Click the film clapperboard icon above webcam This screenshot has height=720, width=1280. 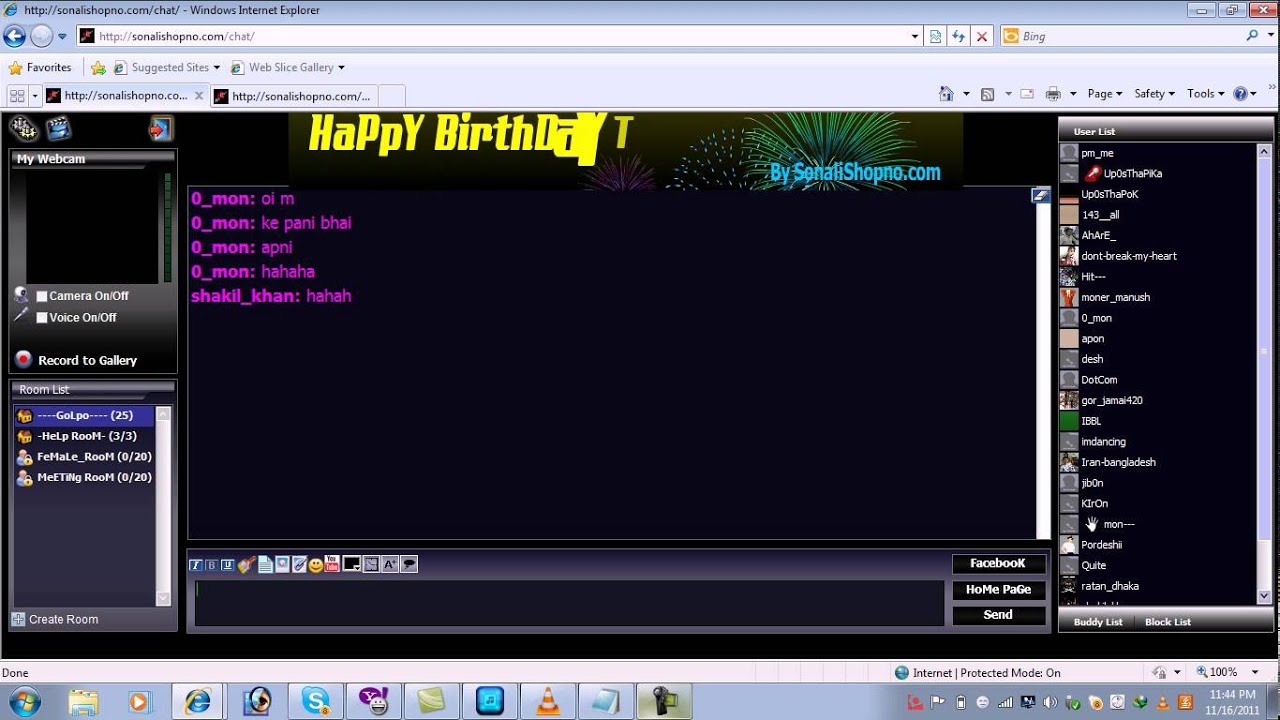[59, 128]
